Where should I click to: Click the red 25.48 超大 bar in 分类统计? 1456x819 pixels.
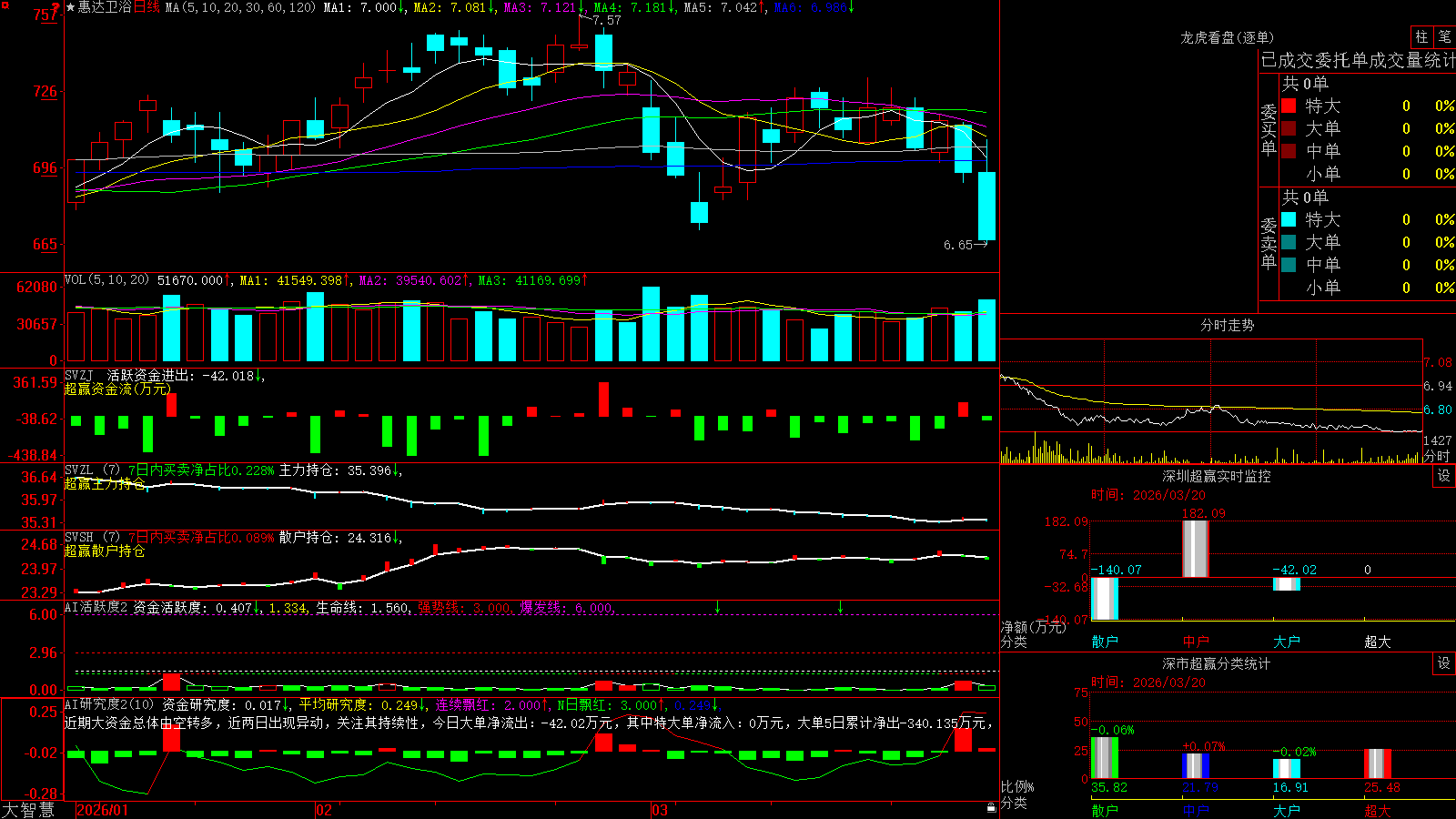[x=1378, y=764]
